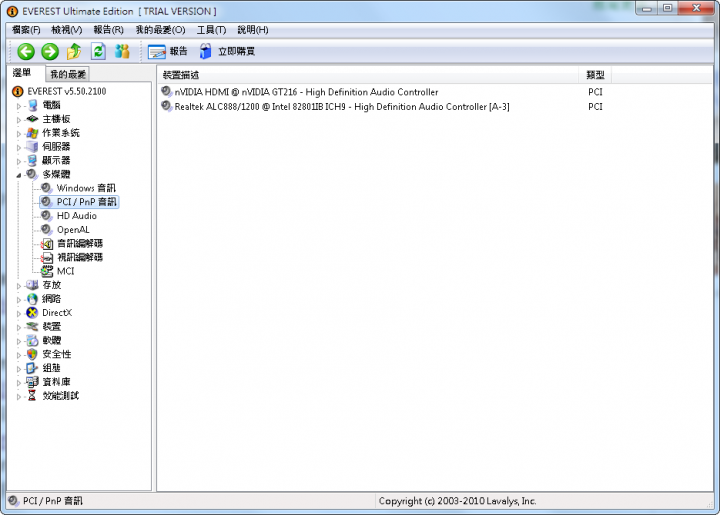Click the 網路 network globe icon
Viewport: 720px width, 515px height.
32,299
